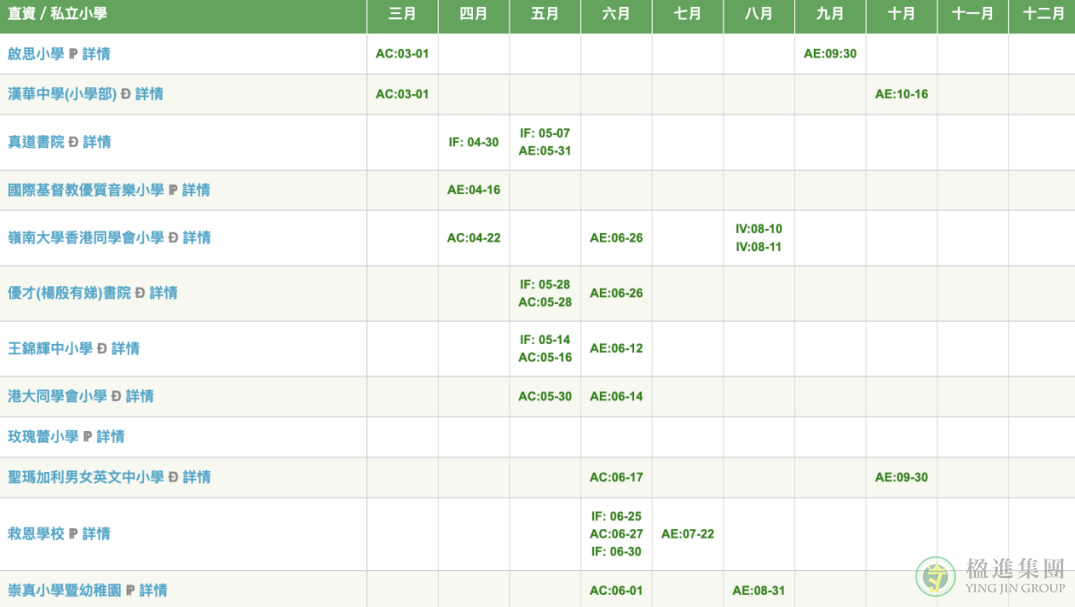Open 詳情 for 真道書院
Image resolution: width=1075 pixels, height=607 pixels.
[x=97, y=142]
